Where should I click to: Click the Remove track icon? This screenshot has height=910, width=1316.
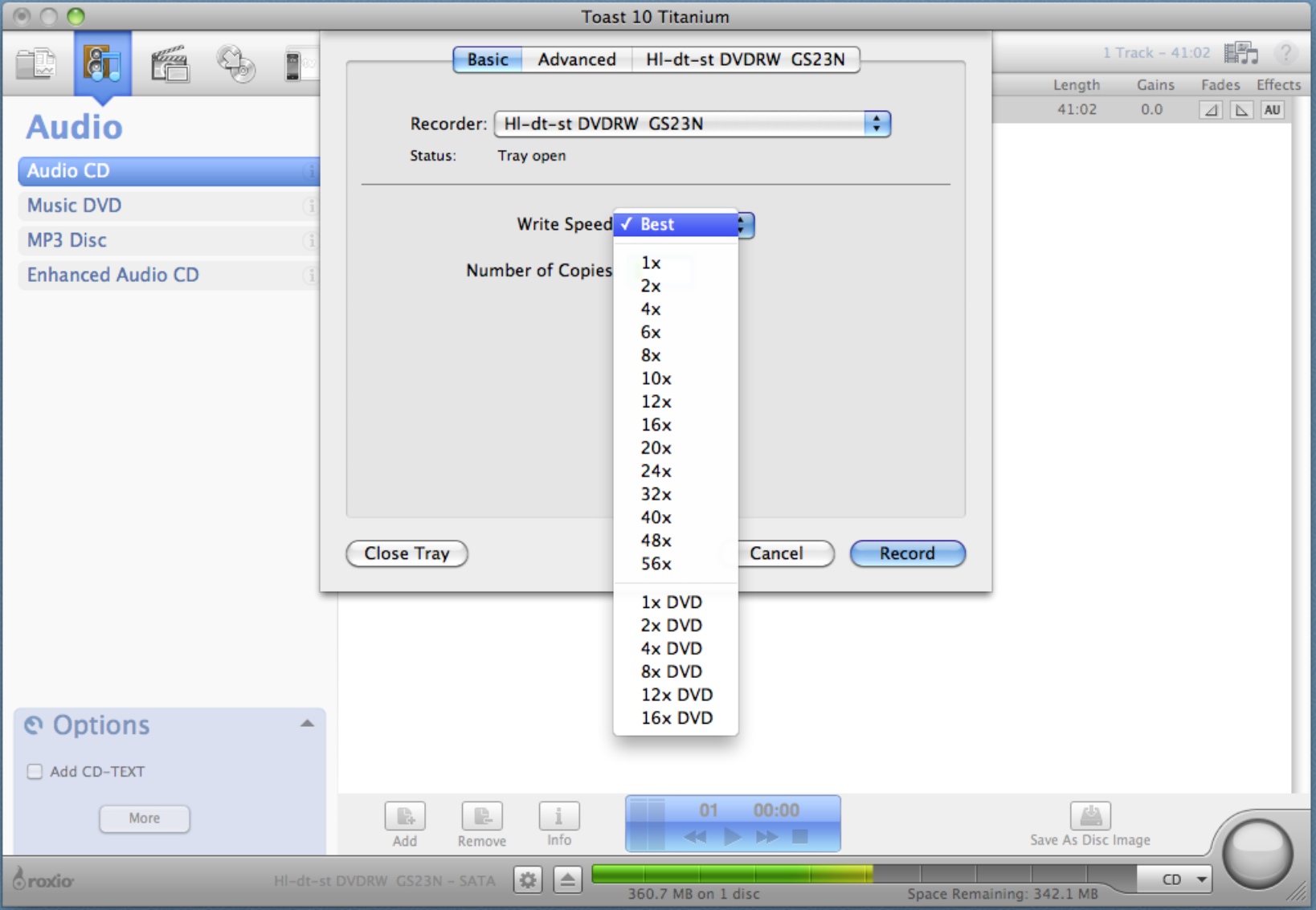(x=482, y=816)
